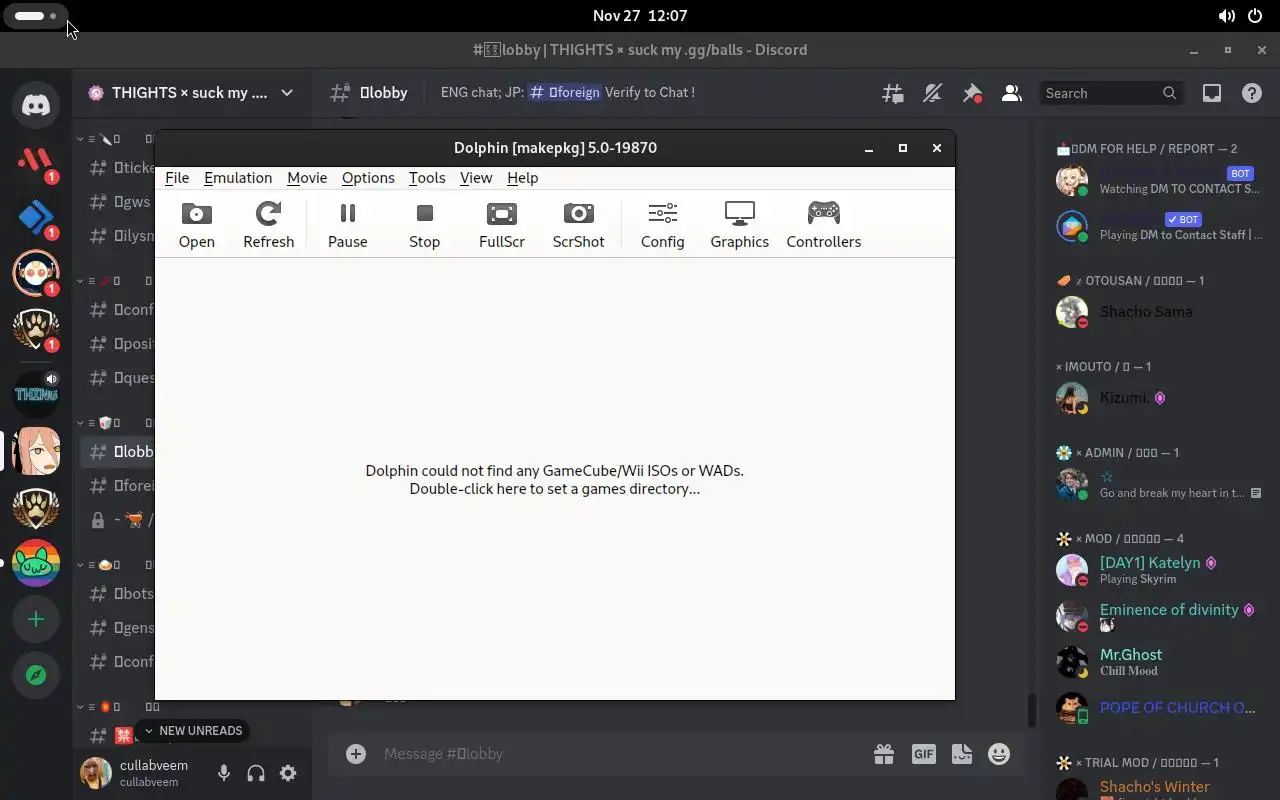This screenshot has height=800, width=1280.
Task: Open the pink-haired anime server icon
Action: [36, 452]
